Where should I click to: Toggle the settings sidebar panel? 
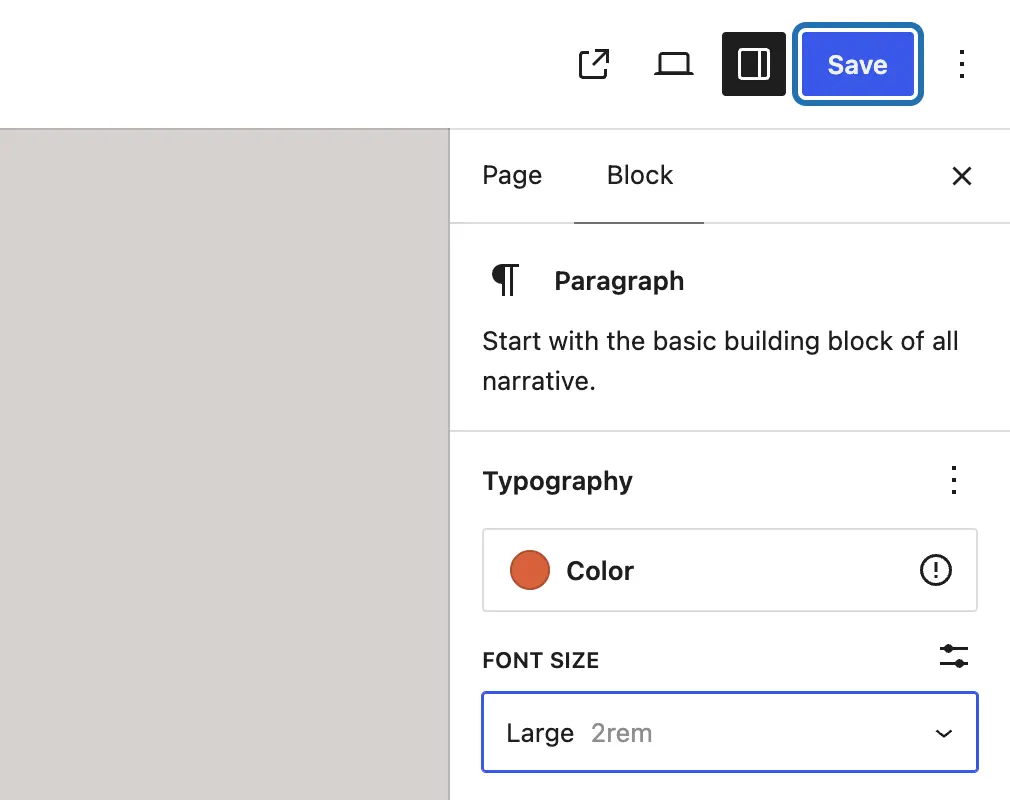point(754,64)
